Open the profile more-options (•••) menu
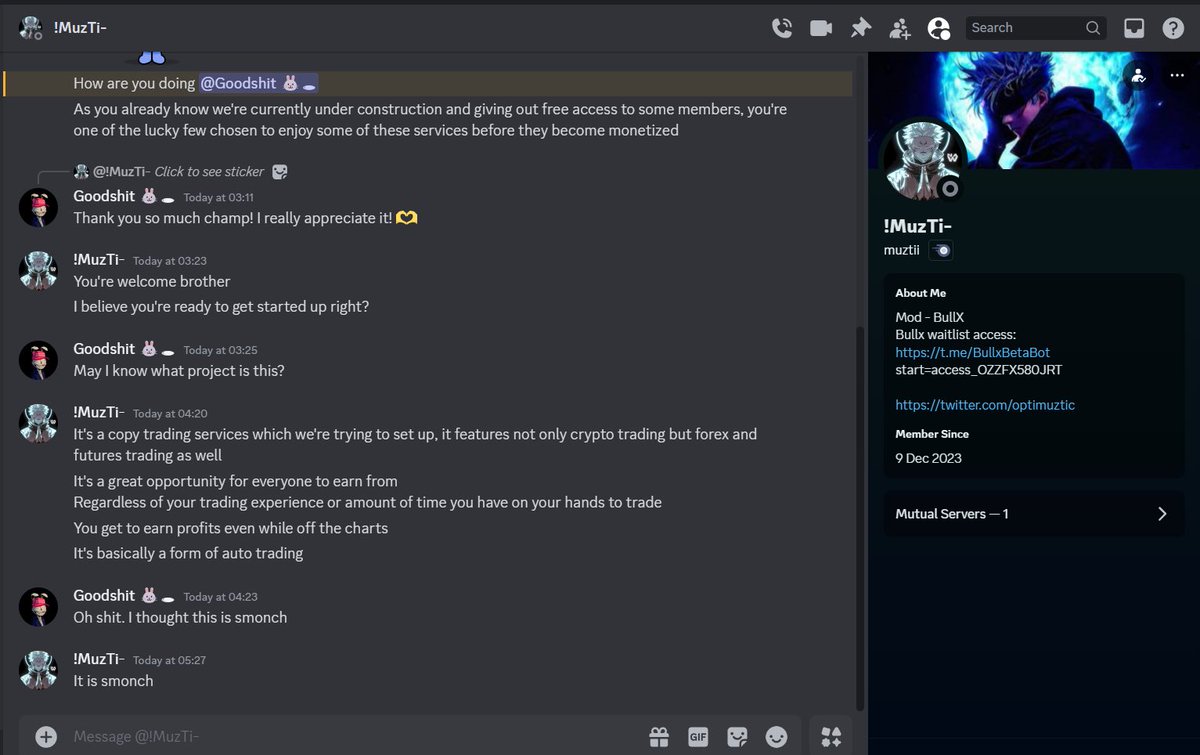 1177,77
